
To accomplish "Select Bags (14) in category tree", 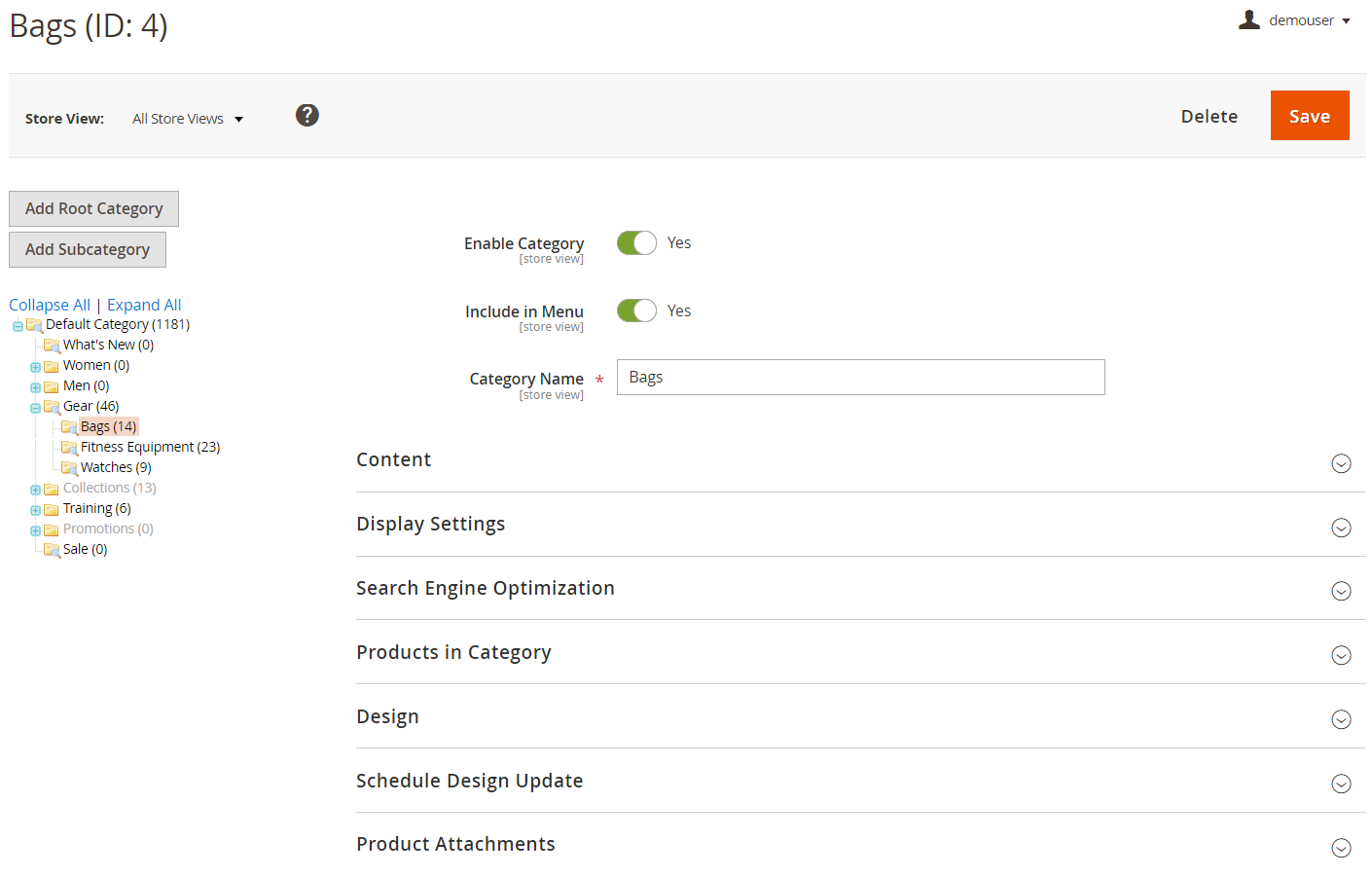I will 108,426.
